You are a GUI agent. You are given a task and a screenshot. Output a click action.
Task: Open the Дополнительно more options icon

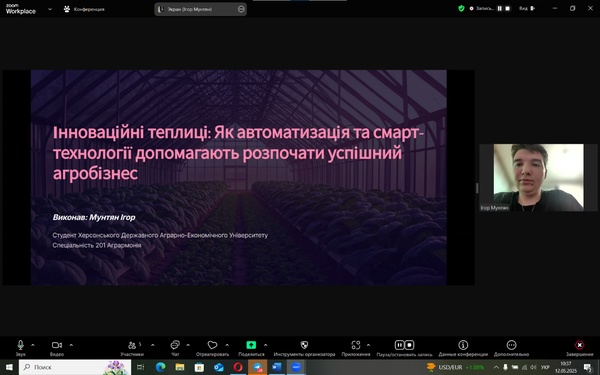pos(511,345)
